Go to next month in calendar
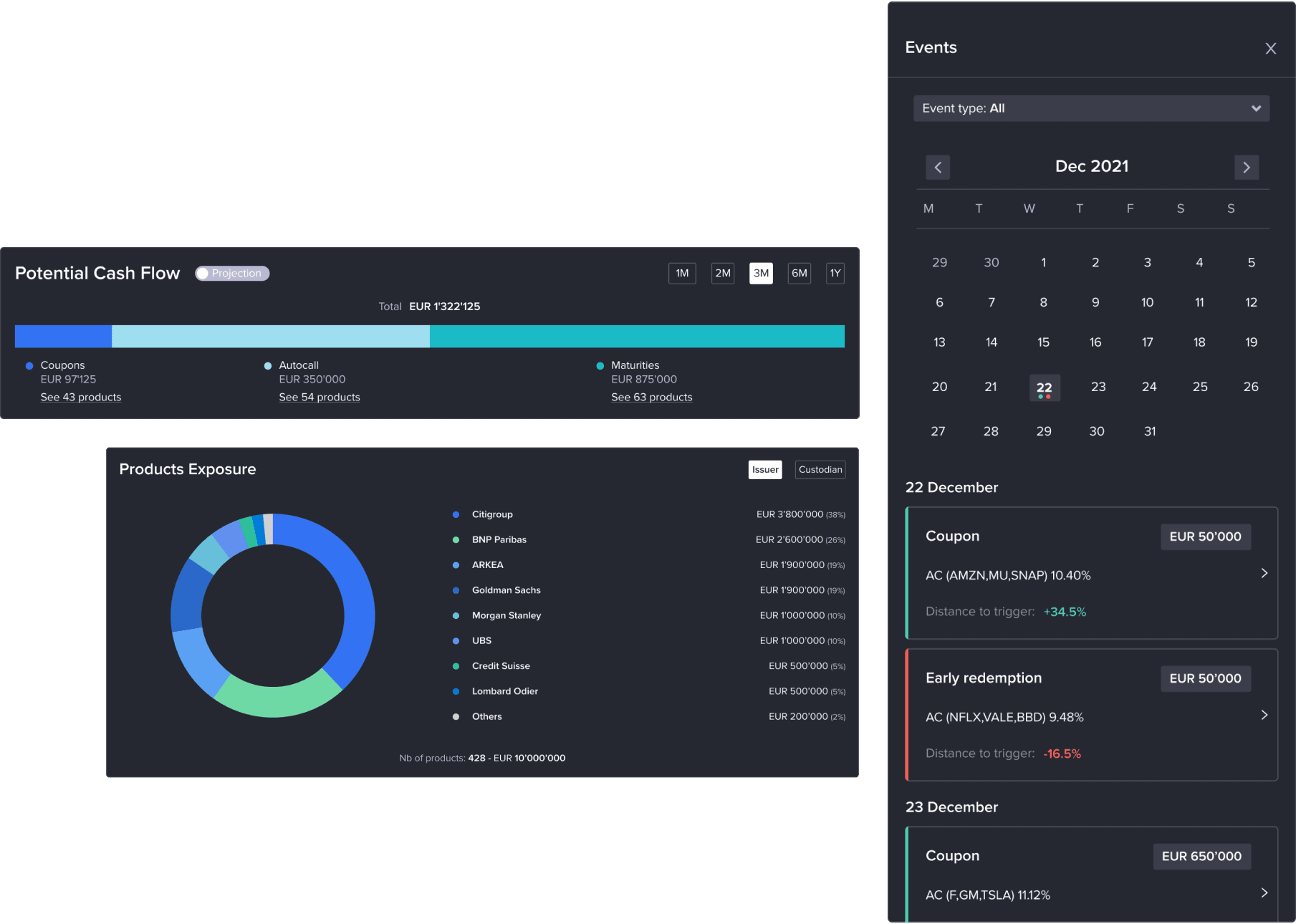The height and width of the screenshot is (924, 1296). [1247, 167]
